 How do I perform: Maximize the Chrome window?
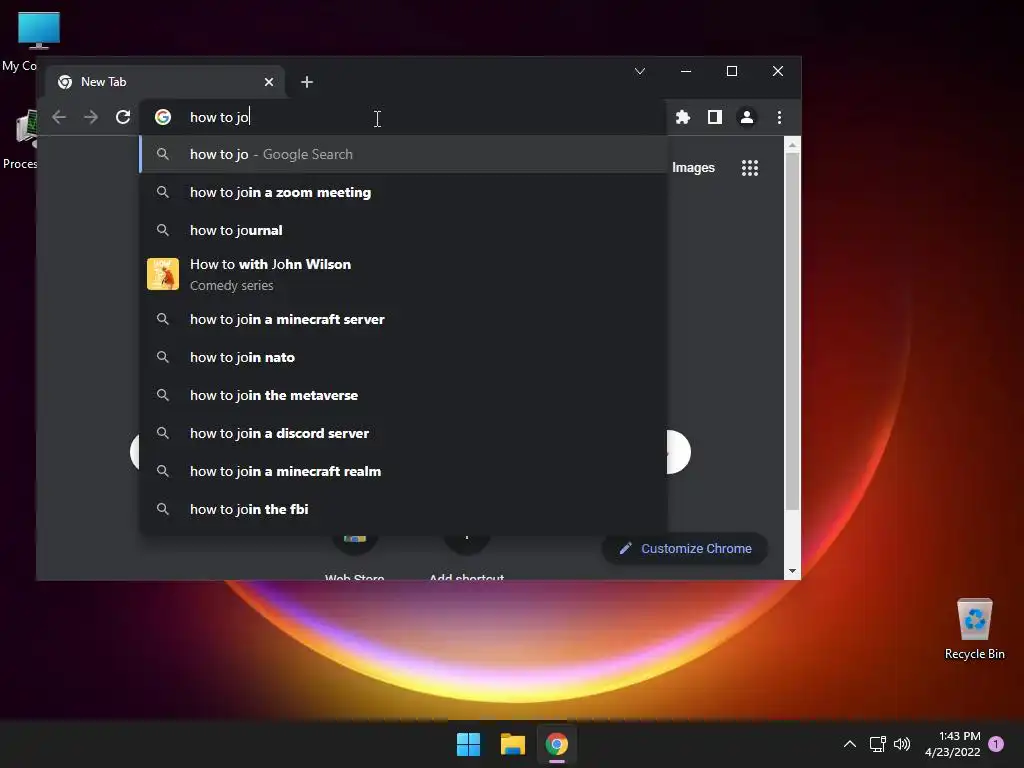tap(732, 71)
